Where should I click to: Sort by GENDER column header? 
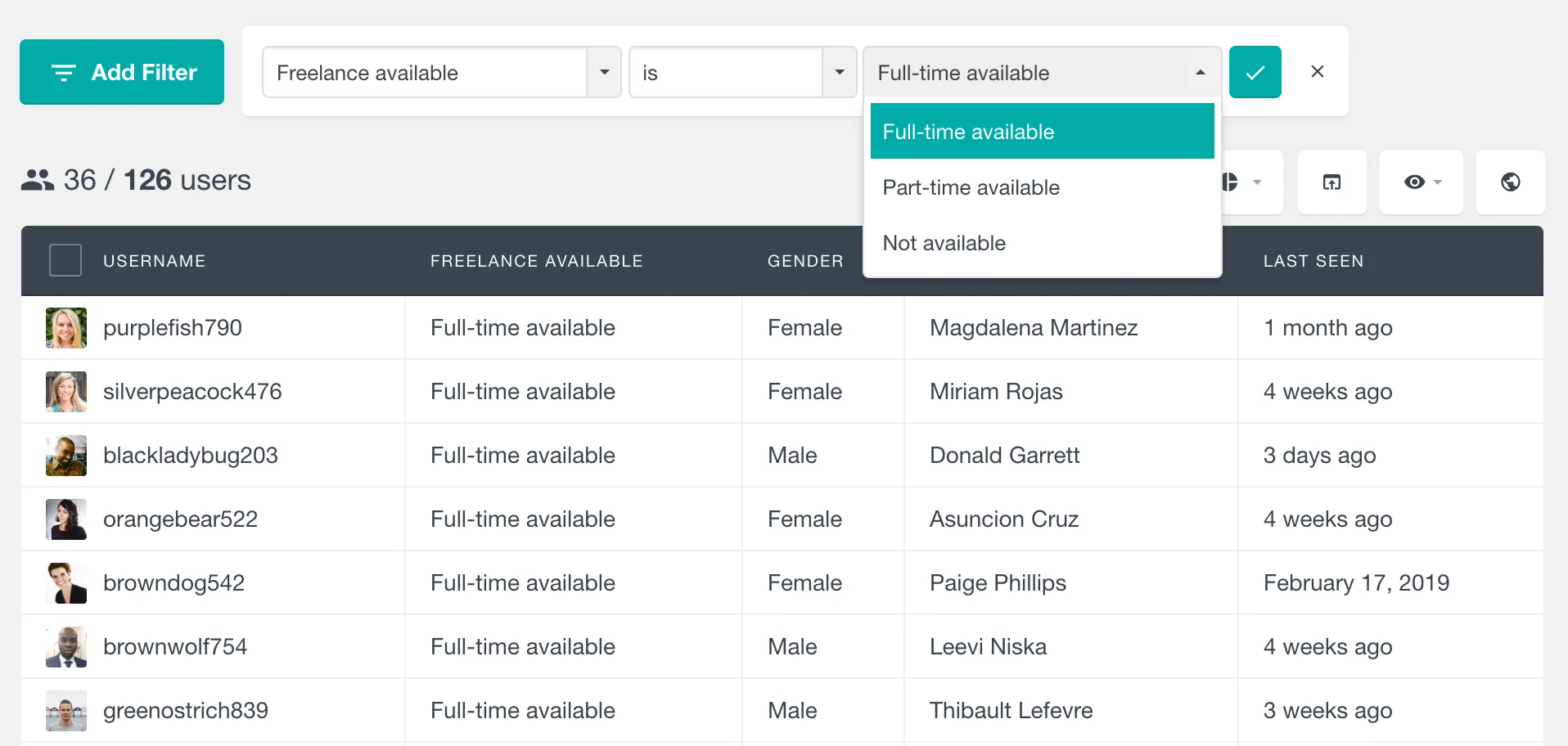pos(805,261)
